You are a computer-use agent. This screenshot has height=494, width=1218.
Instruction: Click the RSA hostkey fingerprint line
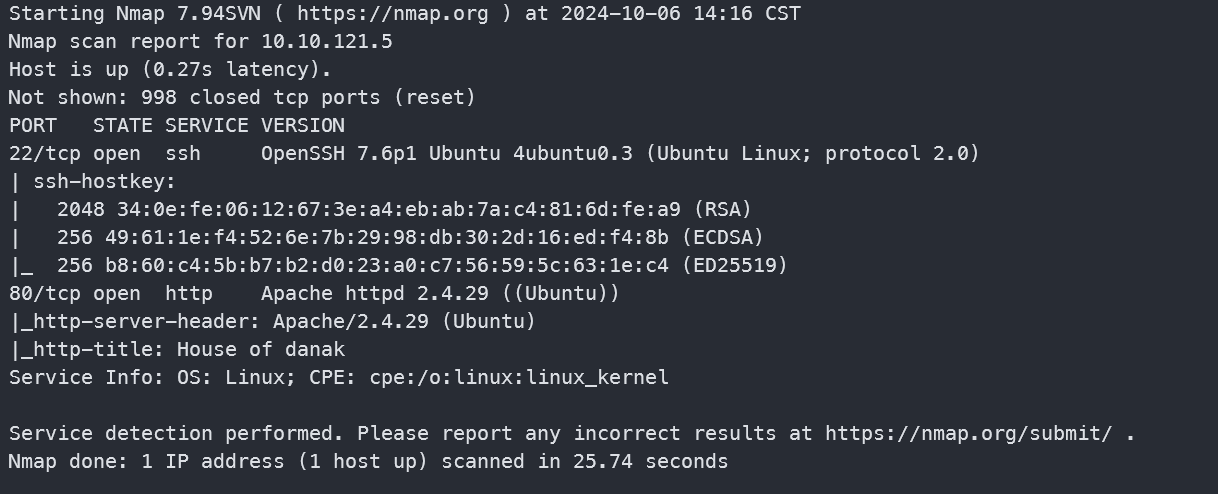point(398,210)
